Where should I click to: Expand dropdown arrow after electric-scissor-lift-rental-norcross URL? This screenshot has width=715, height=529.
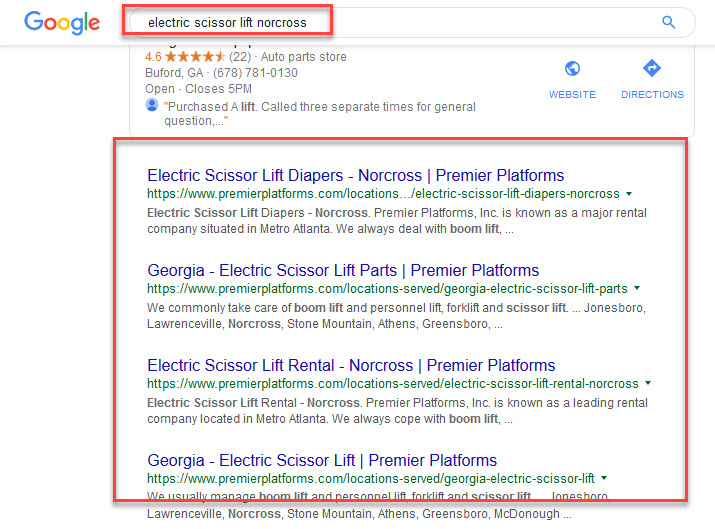pos(648,383)
